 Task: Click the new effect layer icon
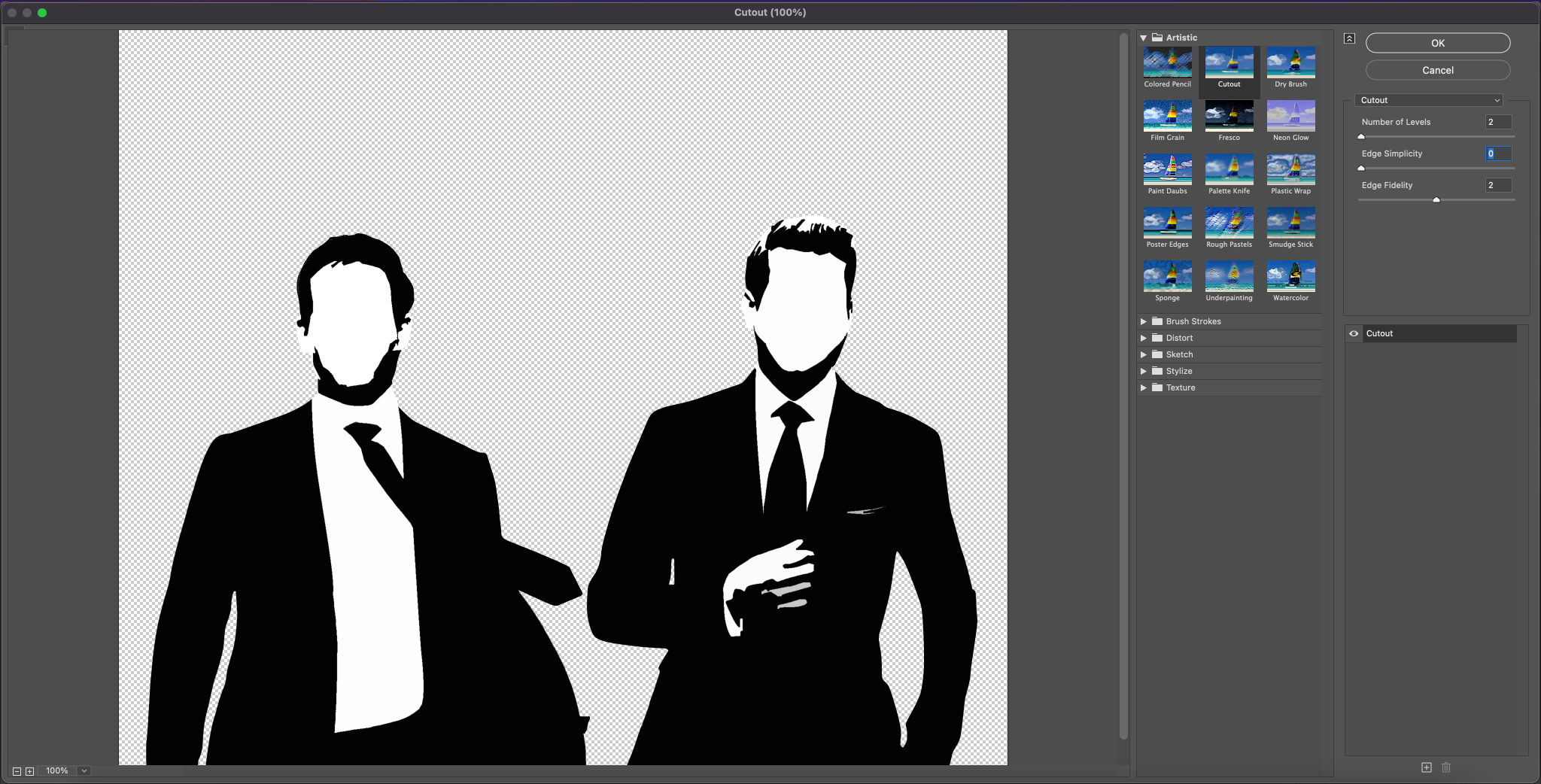tap(1426, 767)
